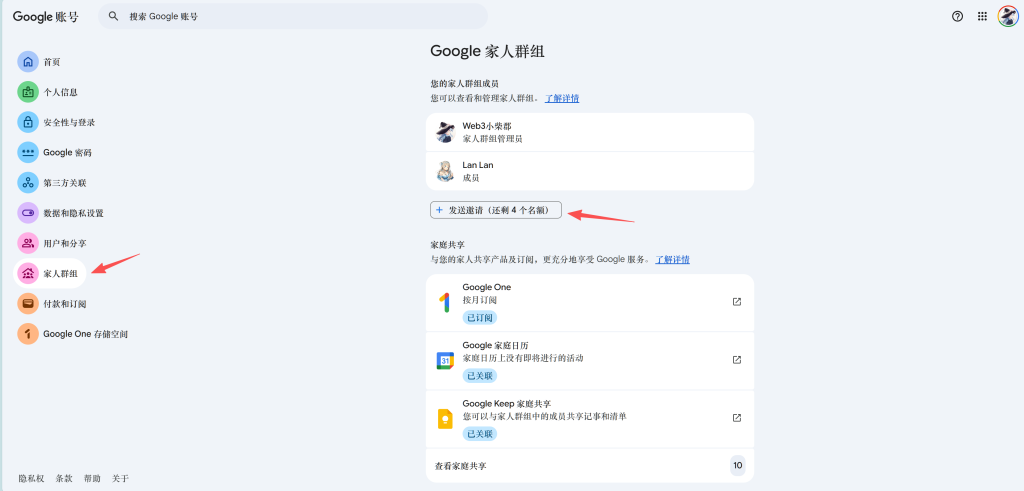The image size is (1024, 491).
Task: Click the Google One 存储空间 icon
Action: (x=28, y=334)
